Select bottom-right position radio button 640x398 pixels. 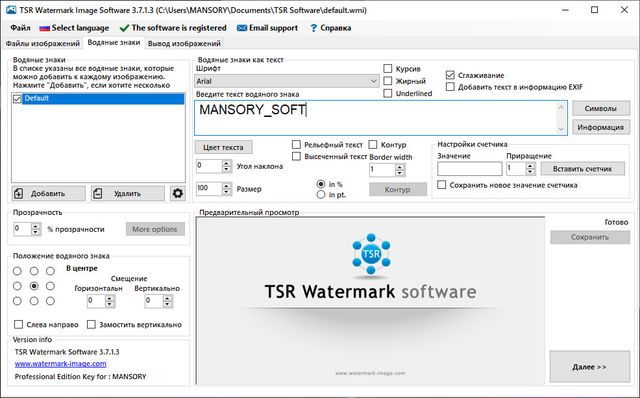click(50, 301)
